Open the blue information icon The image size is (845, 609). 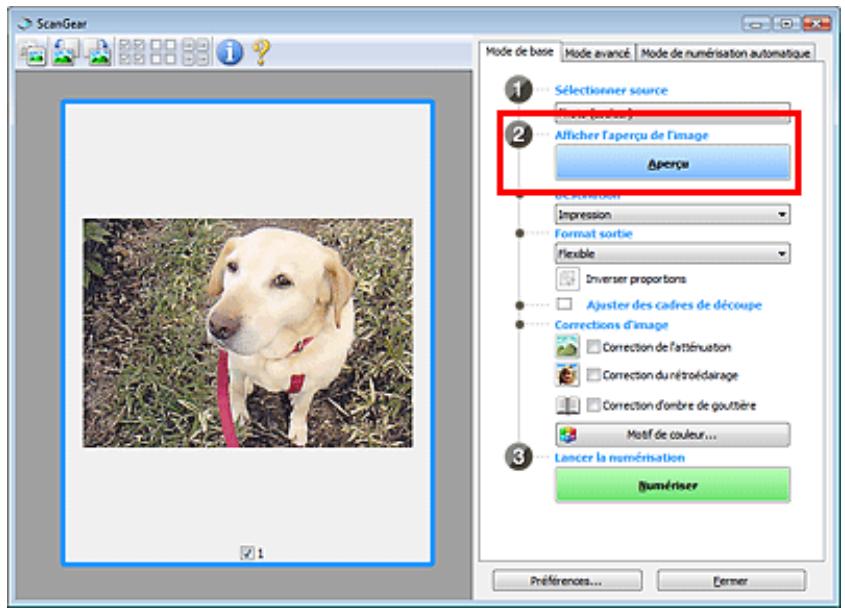230,52
